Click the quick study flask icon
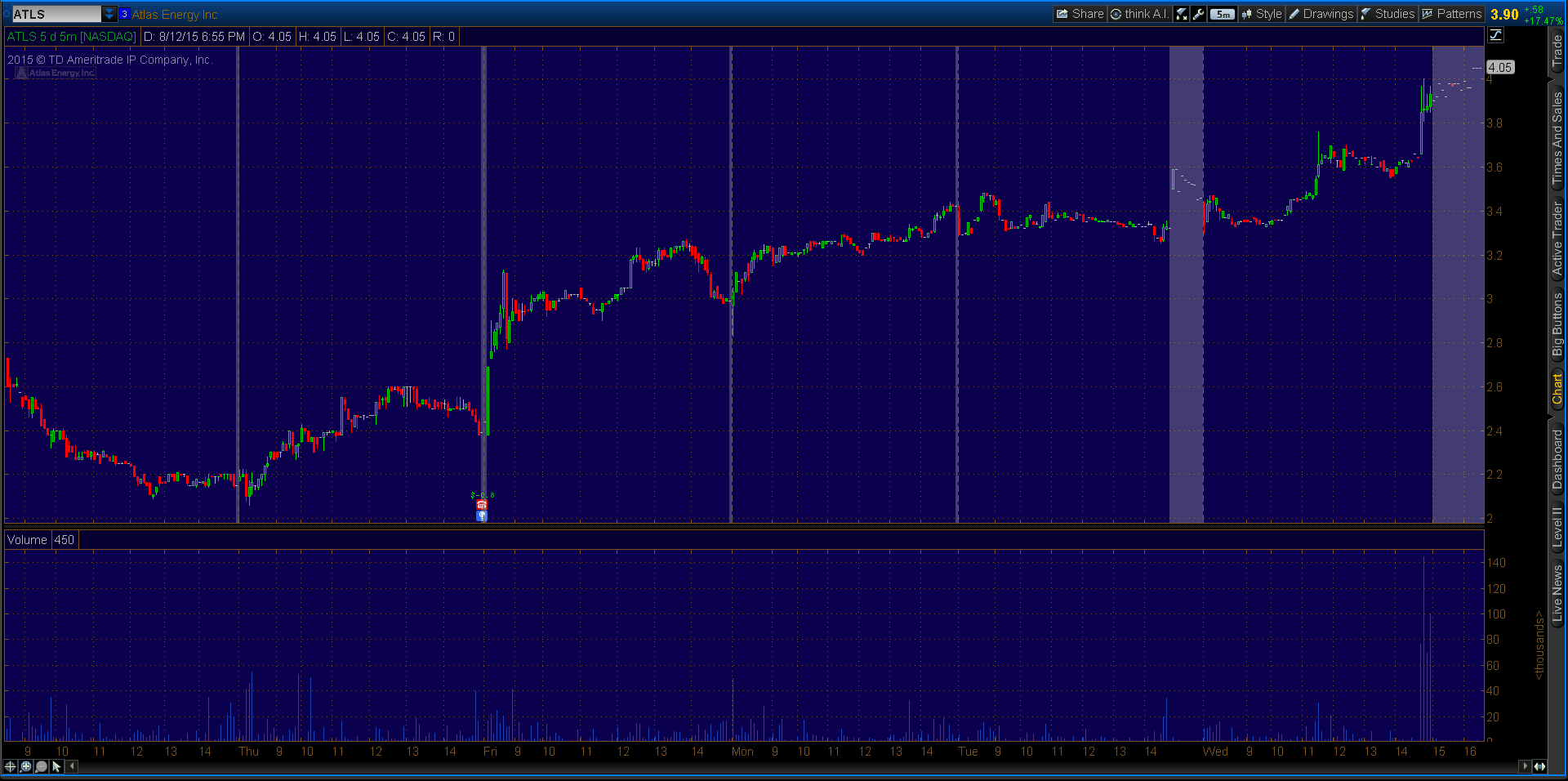Screen dimensions: 1568x781 [x=1181, y=14]
